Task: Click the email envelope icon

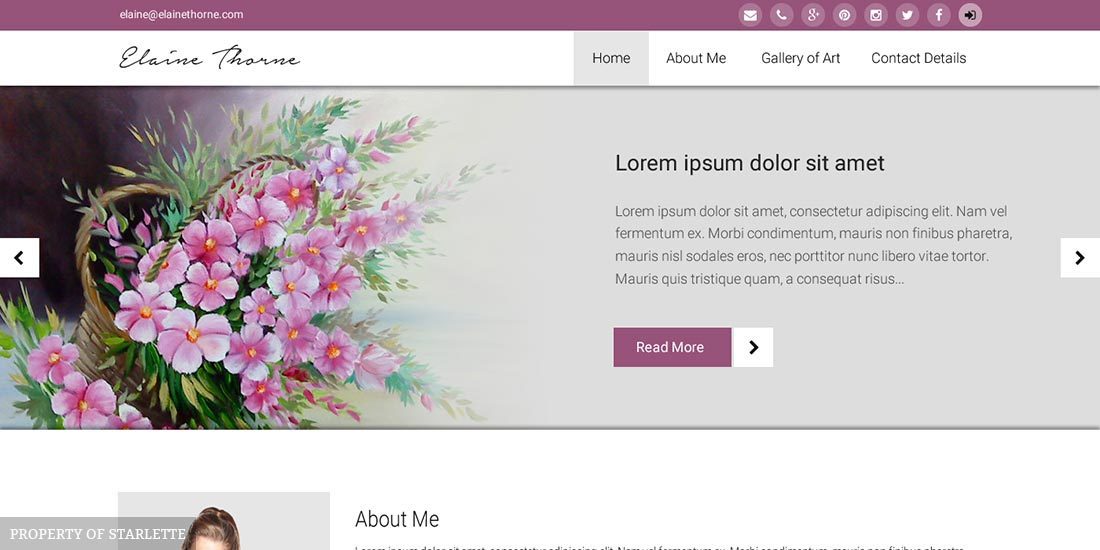Action: (750, 15)
